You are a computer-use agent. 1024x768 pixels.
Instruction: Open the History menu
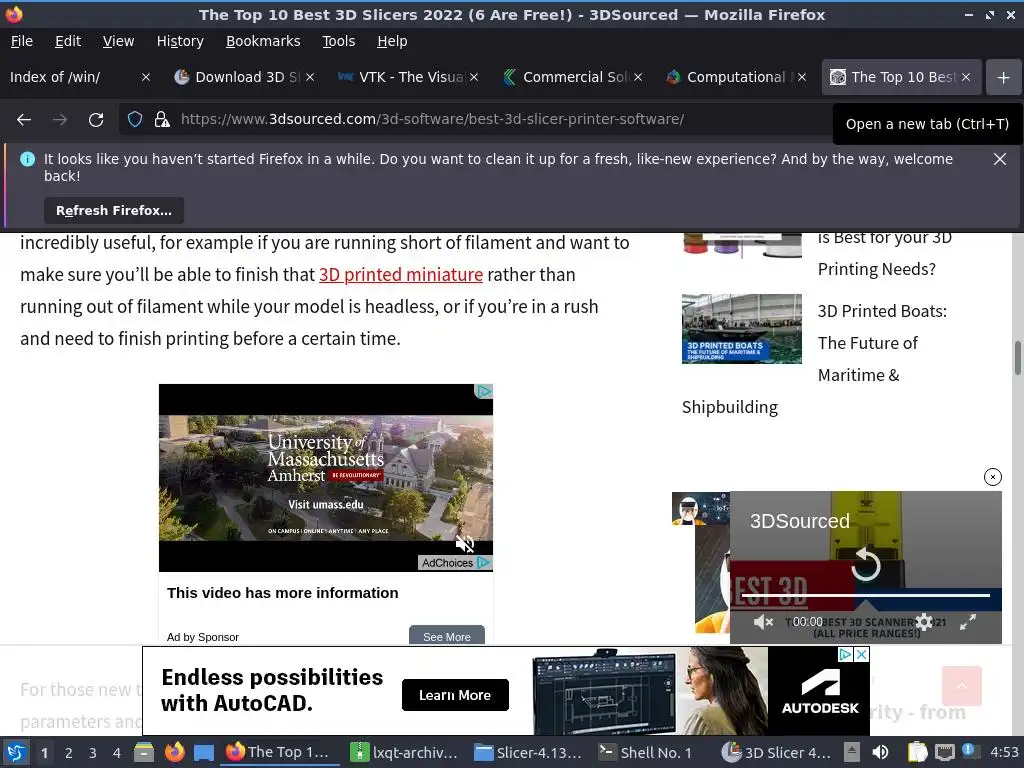coord(180,41)
